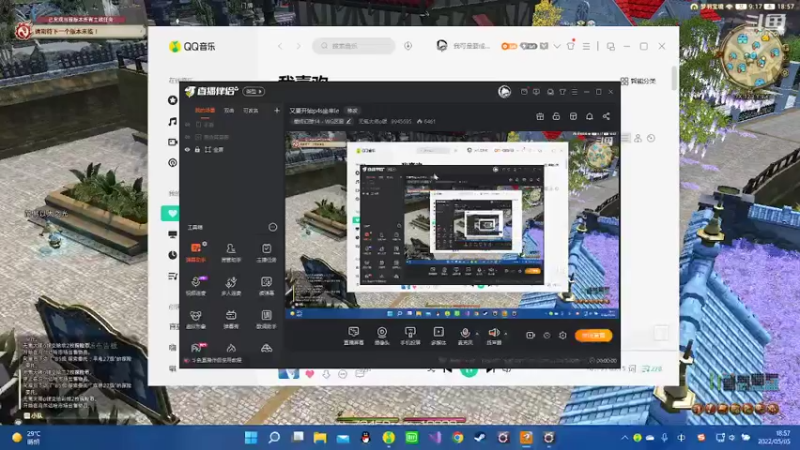Edit the stream category pill with the pencil
This screenshot has height=450, width=800.
coord(322,121)
